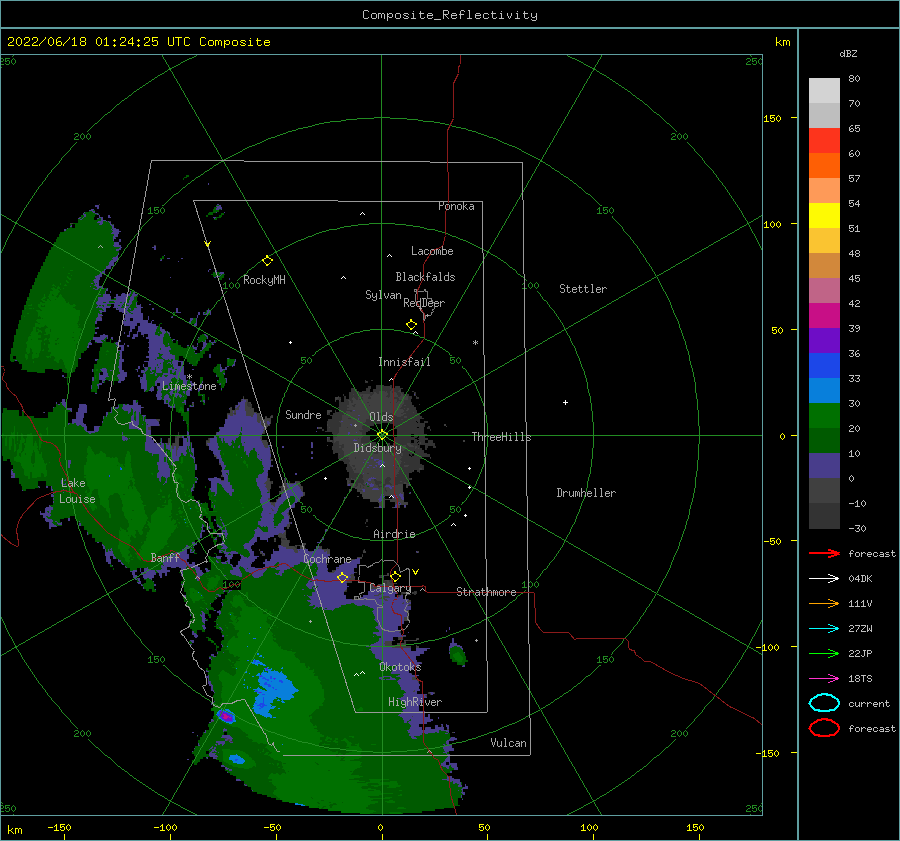The height and width of the screenshot is (841, 900).
Task: Click the yellow diamond marker above Calgary
Action: click(x=395, y=576)
